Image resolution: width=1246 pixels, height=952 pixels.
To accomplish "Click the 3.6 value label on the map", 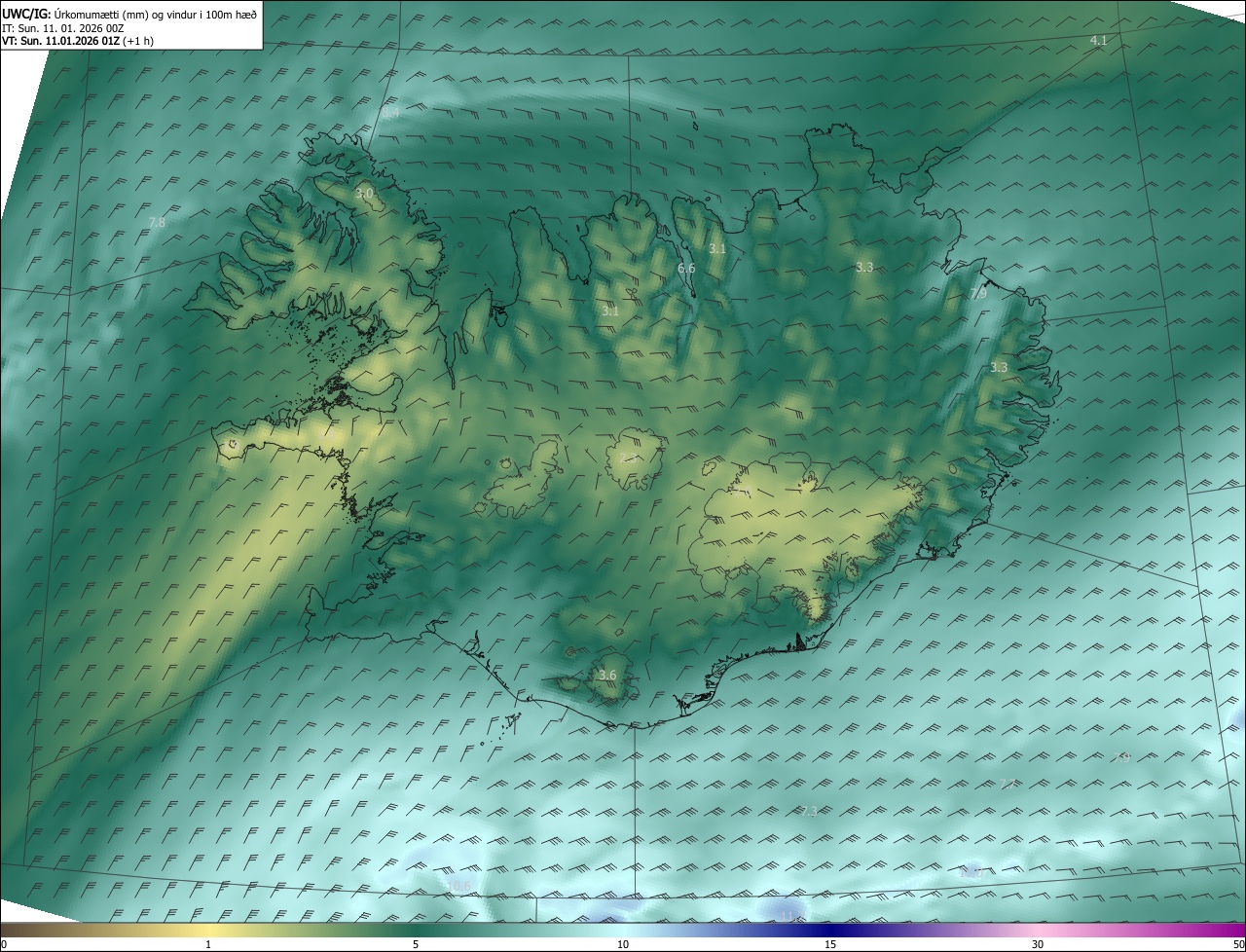I will pos(607,675).
